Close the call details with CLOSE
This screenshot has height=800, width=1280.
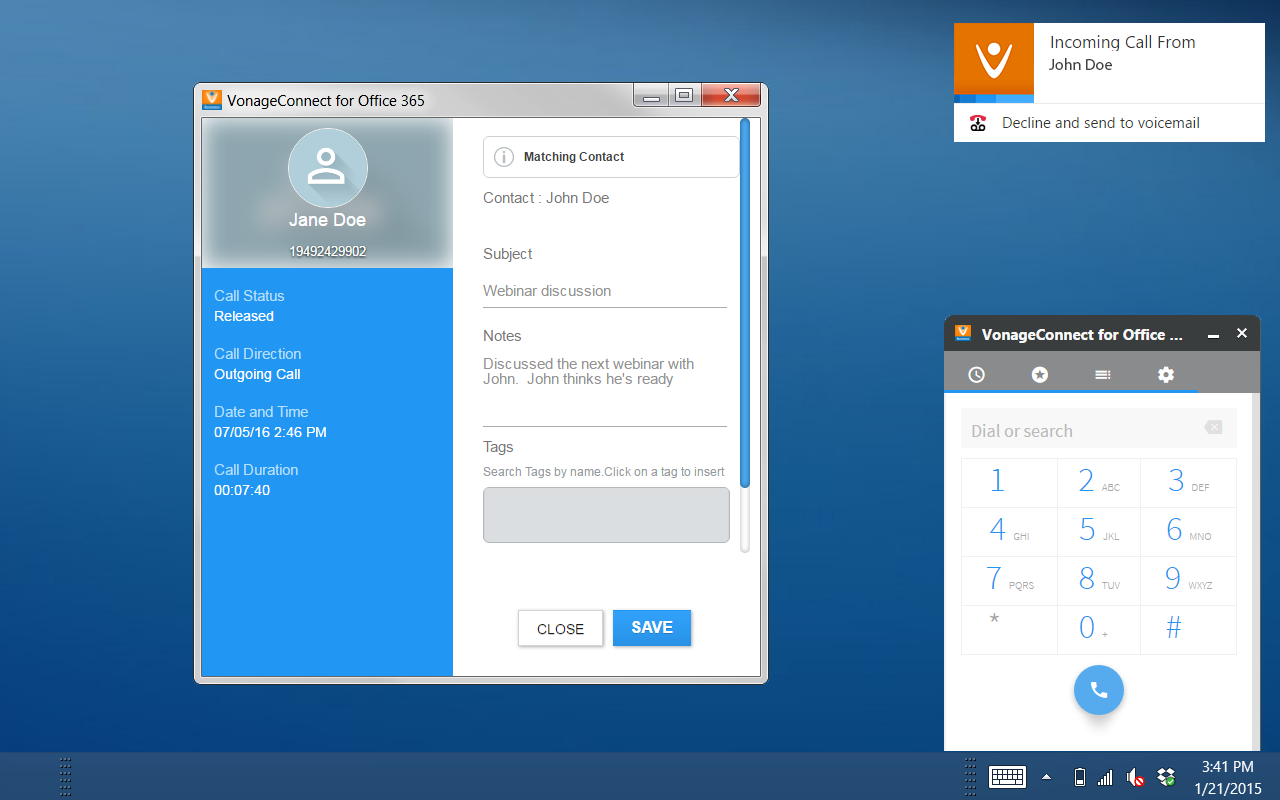pyautogui.click(x=560, y=627)
